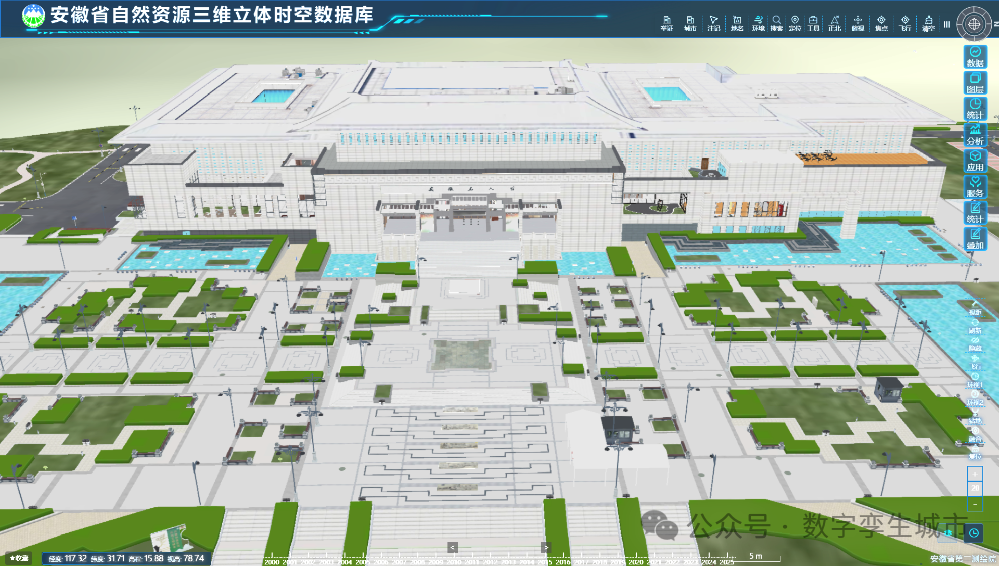Open the 搜索 search magnifier tool
This screenshot has height=566, width=1000.
(x=776, y=22)
